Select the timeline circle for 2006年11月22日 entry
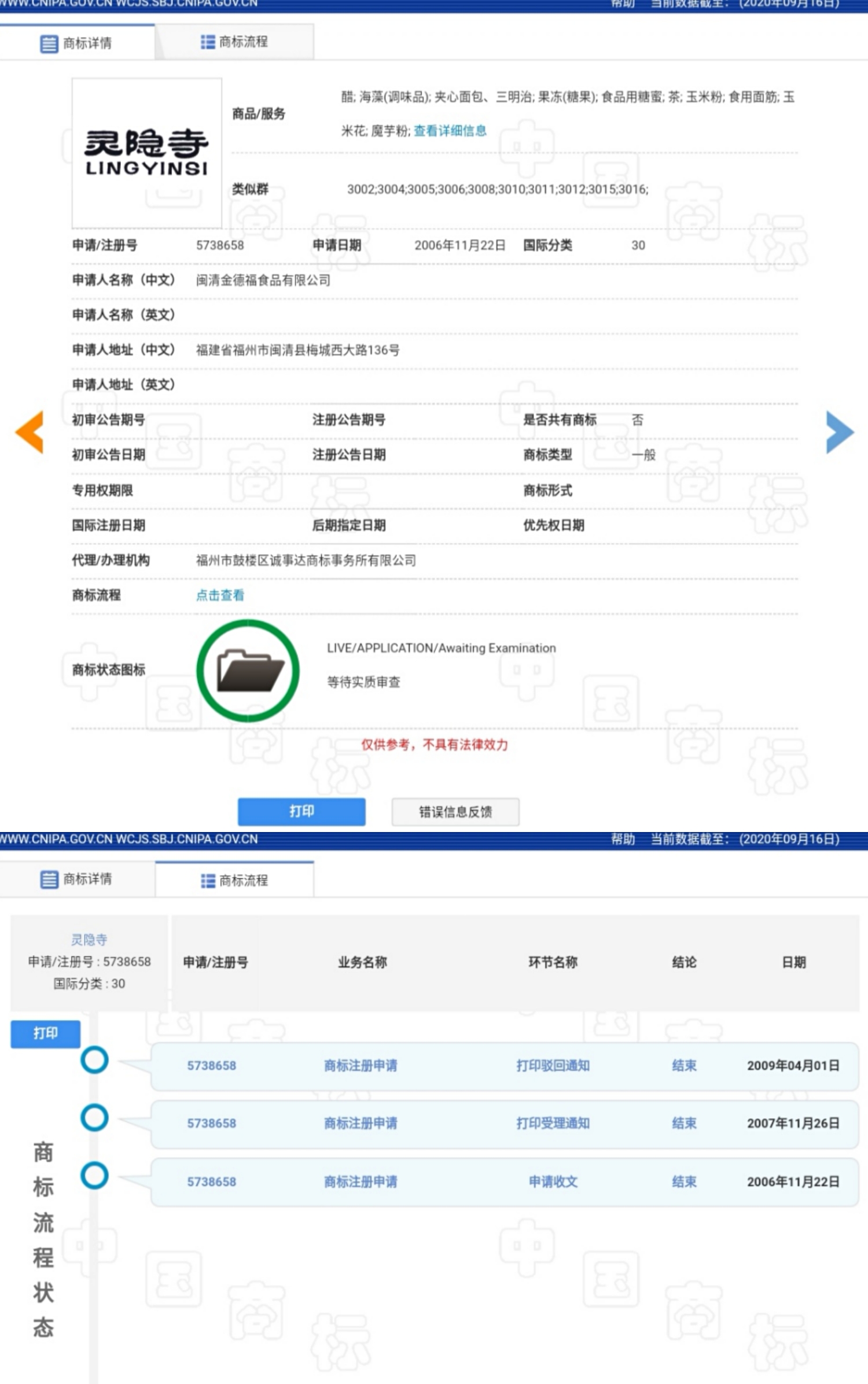 (94, 1176)
